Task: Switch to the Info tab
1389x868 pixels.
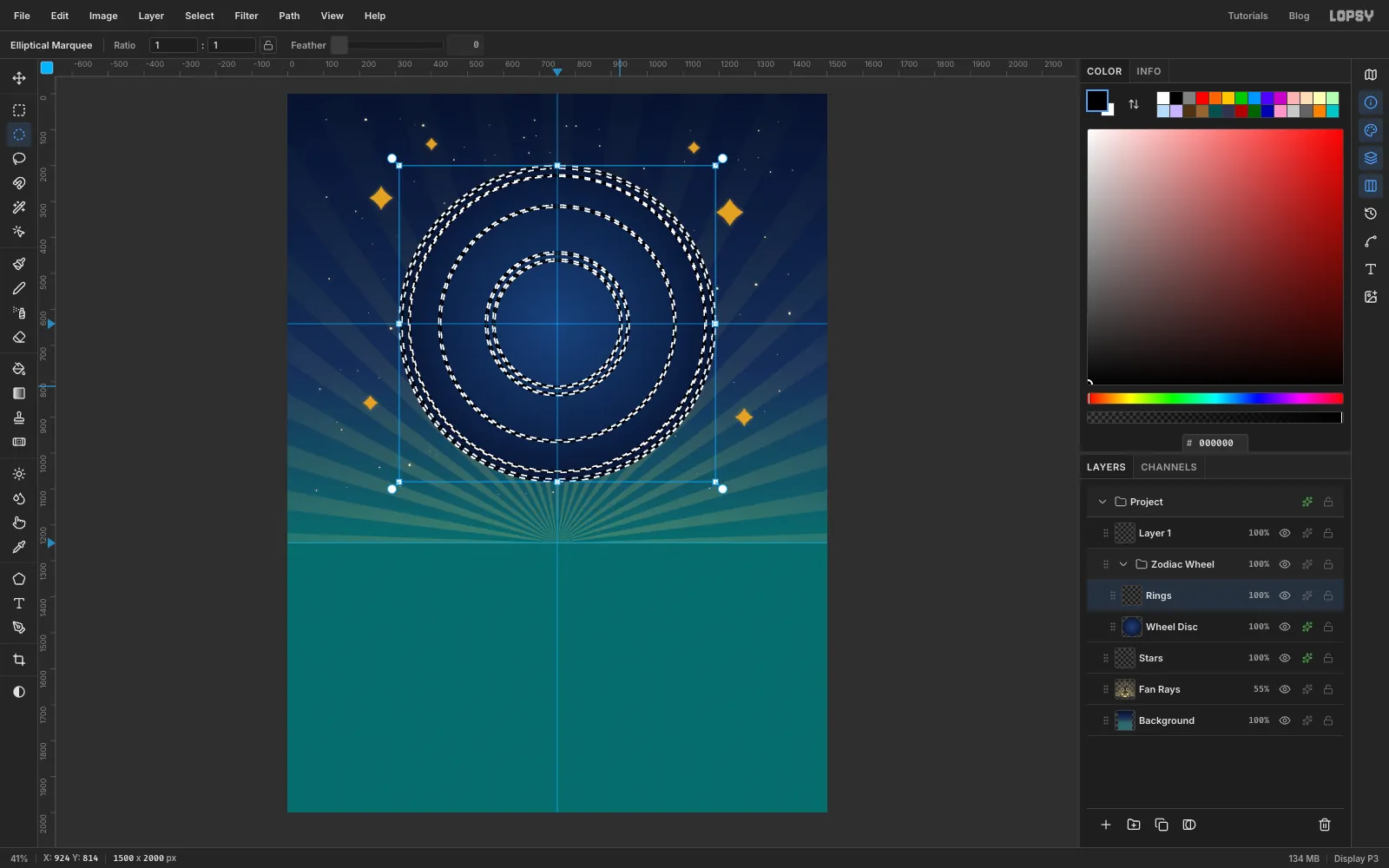Action: coord(1149,71)
